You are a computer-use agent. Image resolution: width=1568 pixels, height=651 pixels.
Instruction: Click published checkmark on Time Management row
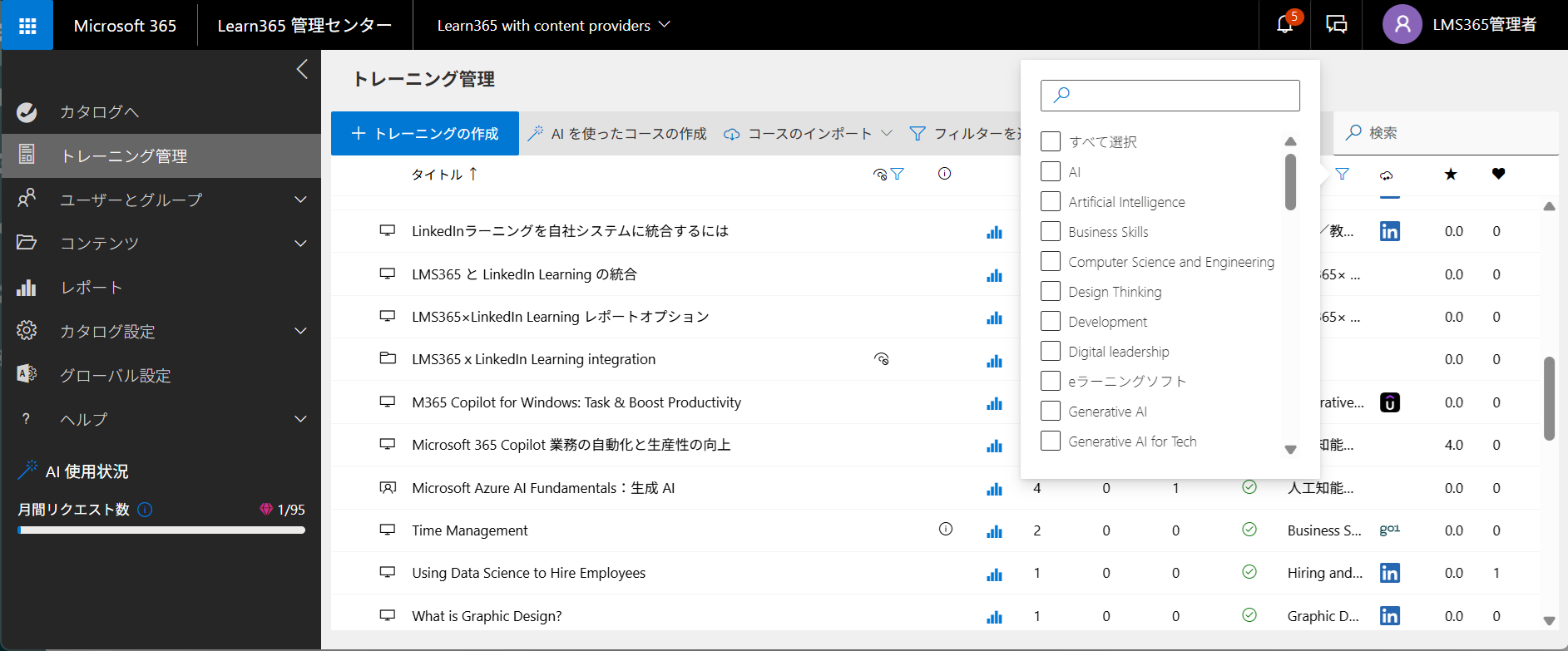point(1249,530)
